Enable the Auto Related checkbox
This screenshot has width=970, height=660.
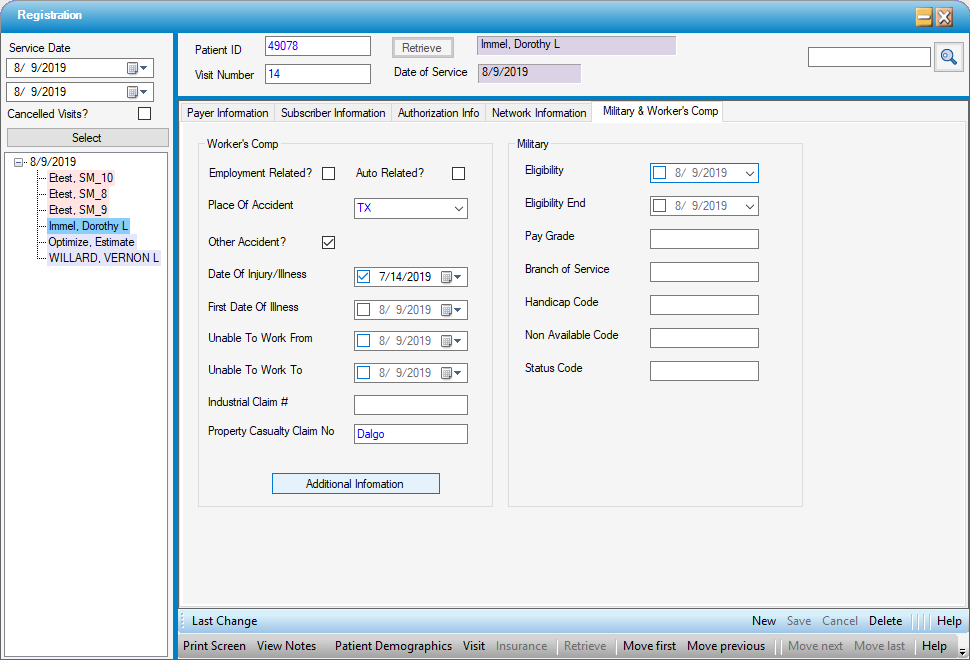pos(458,174)
